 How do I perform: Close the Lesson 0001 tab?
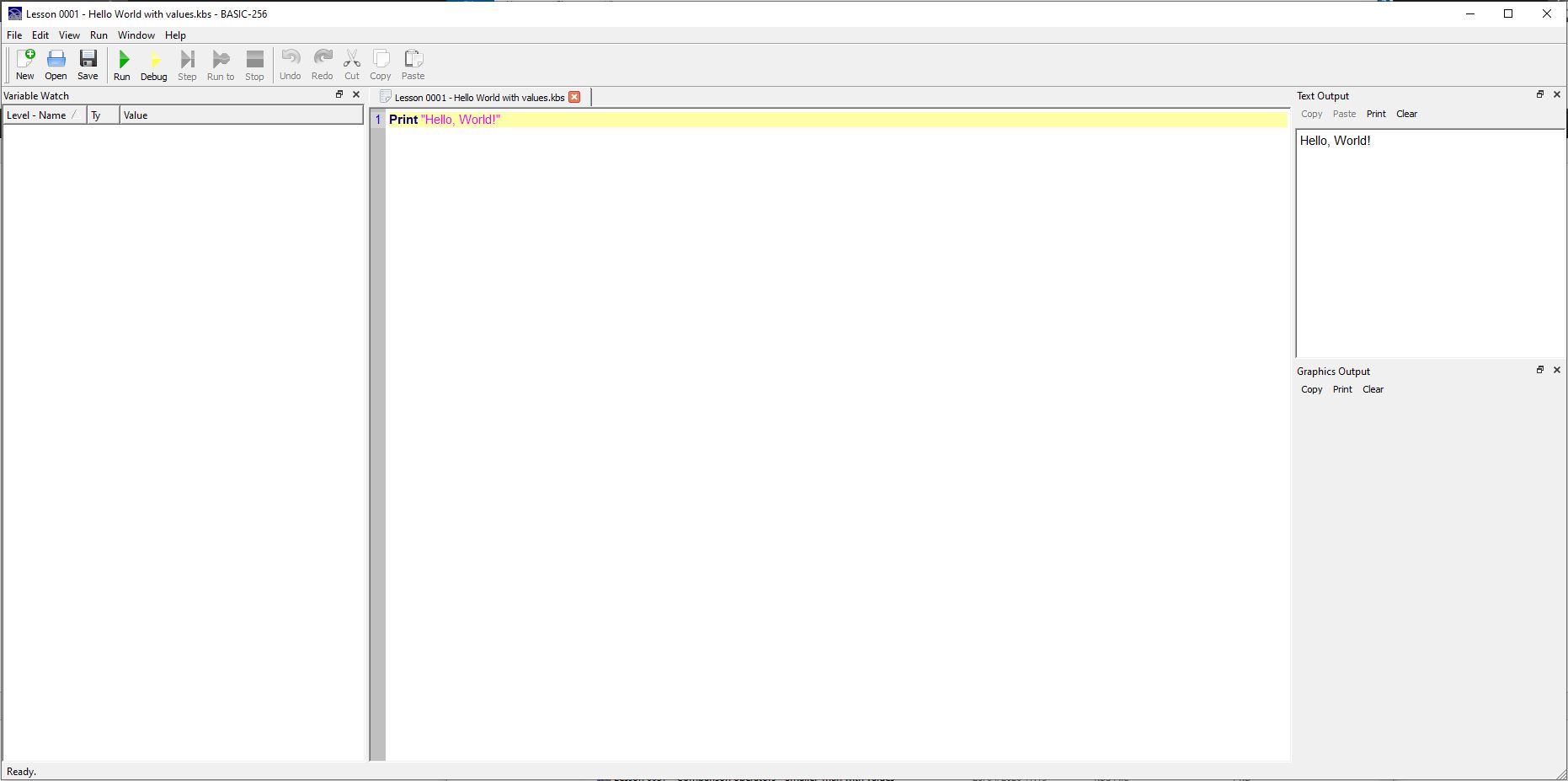574,97
